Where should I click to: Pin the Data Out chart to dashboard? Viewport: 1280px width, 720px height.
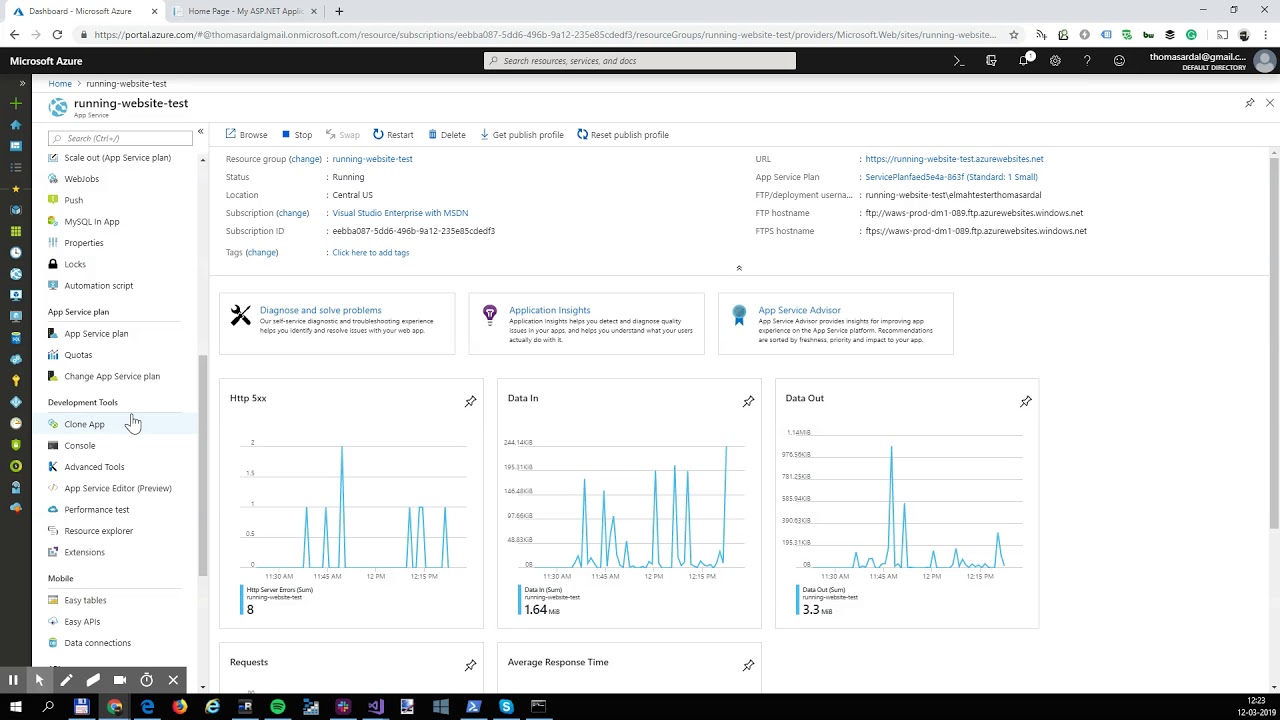point(1026,401)
